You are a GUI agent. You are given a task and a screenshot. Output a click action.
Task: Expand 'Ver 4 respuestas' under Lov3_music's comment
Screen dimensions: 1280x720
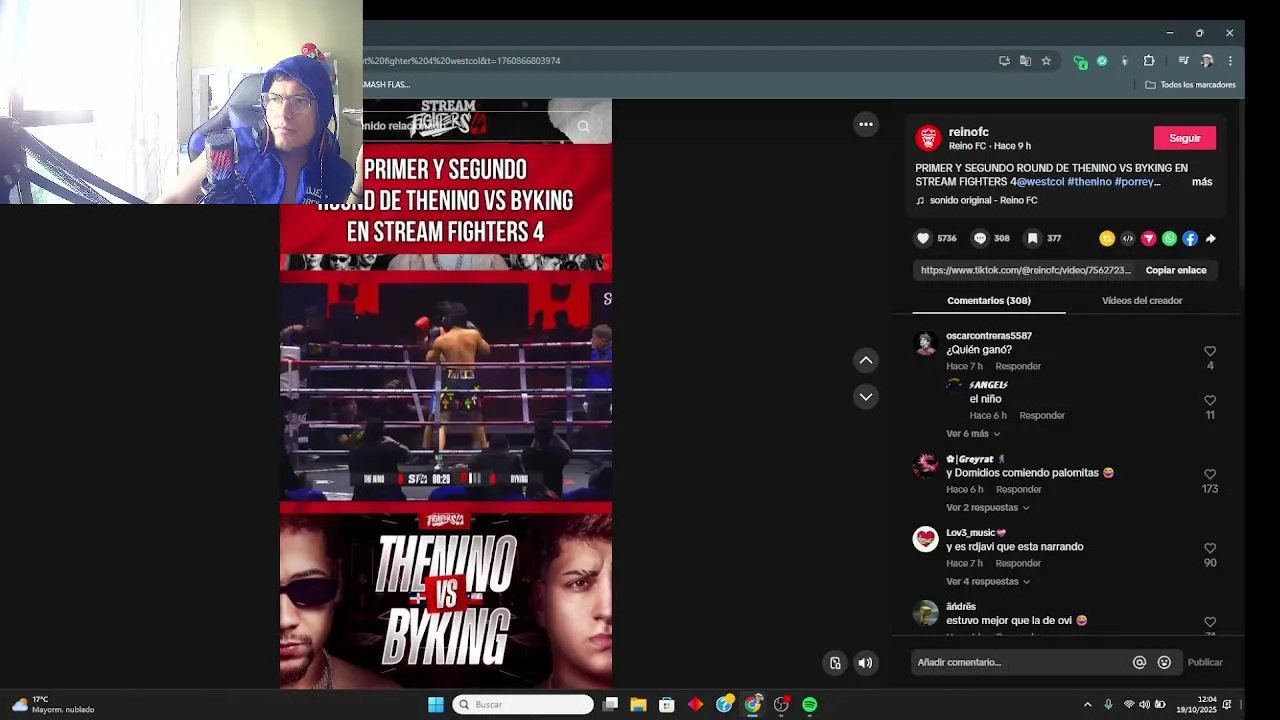click(988, 582)
